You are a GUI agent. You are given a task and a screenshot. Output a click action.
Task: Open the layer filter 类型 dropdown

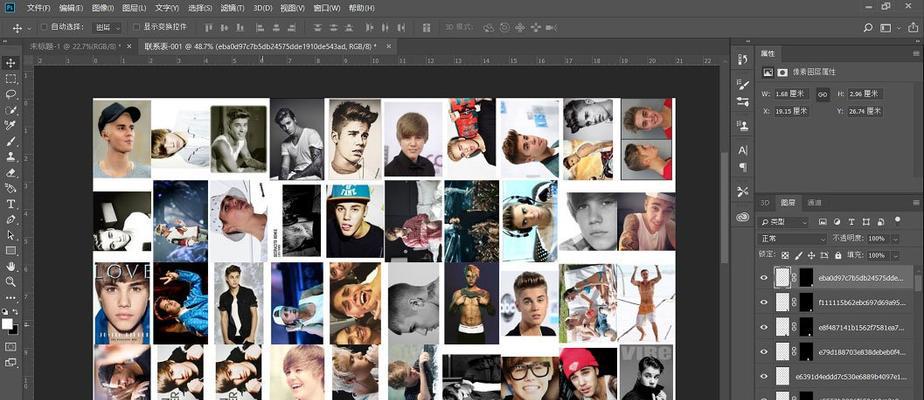(x=784, y=222)
